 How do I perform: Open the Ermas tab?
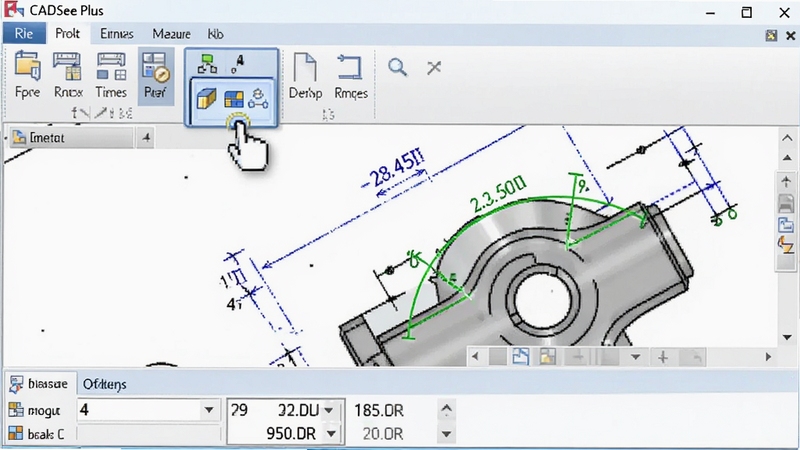pyautogui.click(x=117, y=34)
